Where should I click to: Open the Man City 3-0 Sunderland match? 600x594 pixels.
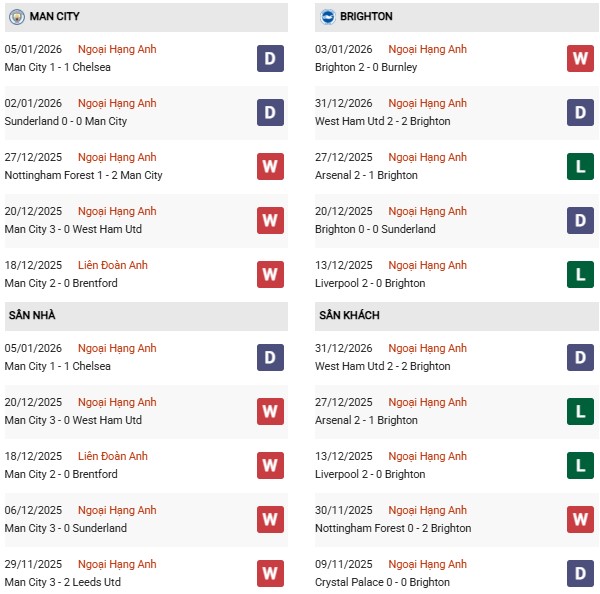point(66,528)
